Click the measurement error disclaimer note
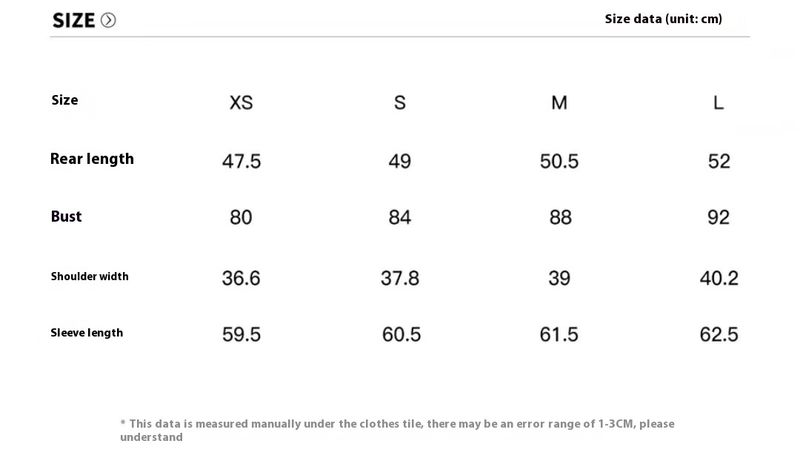The width and height of the screenshot is (800, 473). pyautogui.click(x=397, y=430)
